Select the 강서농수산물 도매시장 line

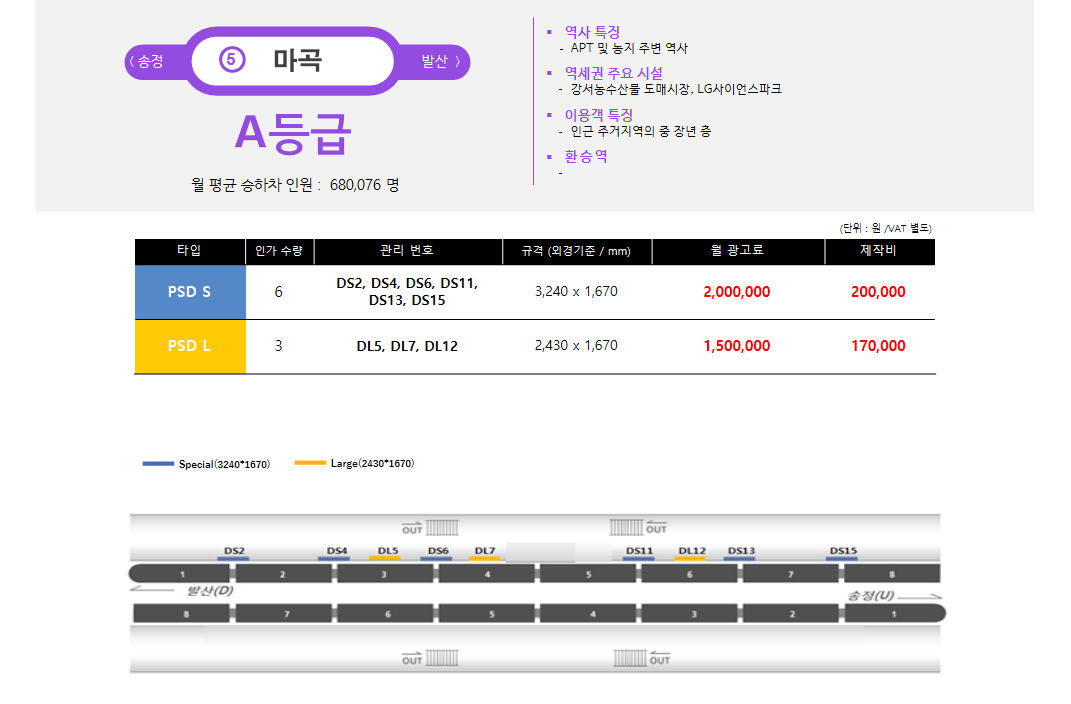(x=676, y=89)
